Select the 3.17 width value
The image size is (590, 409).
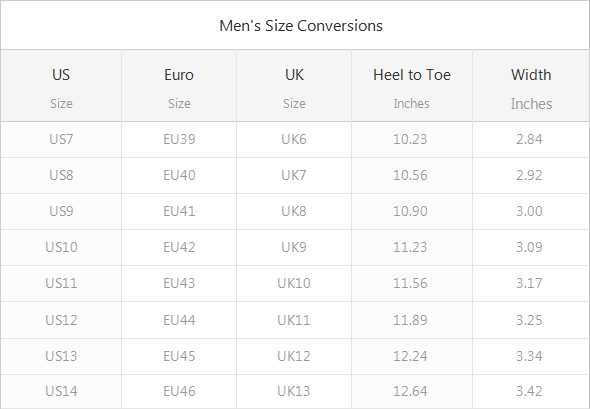point(529,283)
